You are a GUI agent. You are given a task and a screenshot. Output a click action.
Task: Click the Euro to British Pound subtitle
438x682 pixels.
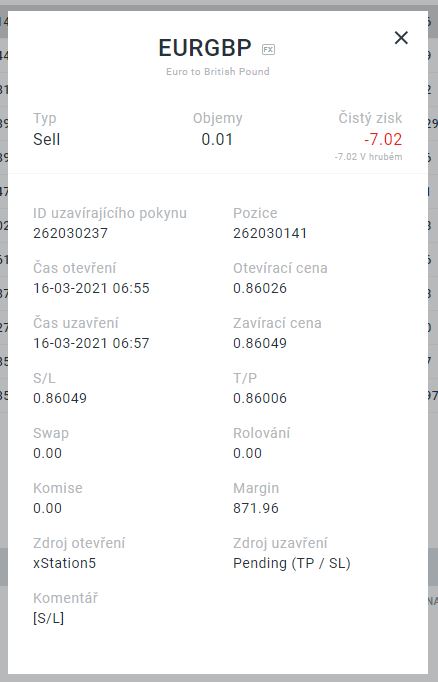[x=218, y=72]
